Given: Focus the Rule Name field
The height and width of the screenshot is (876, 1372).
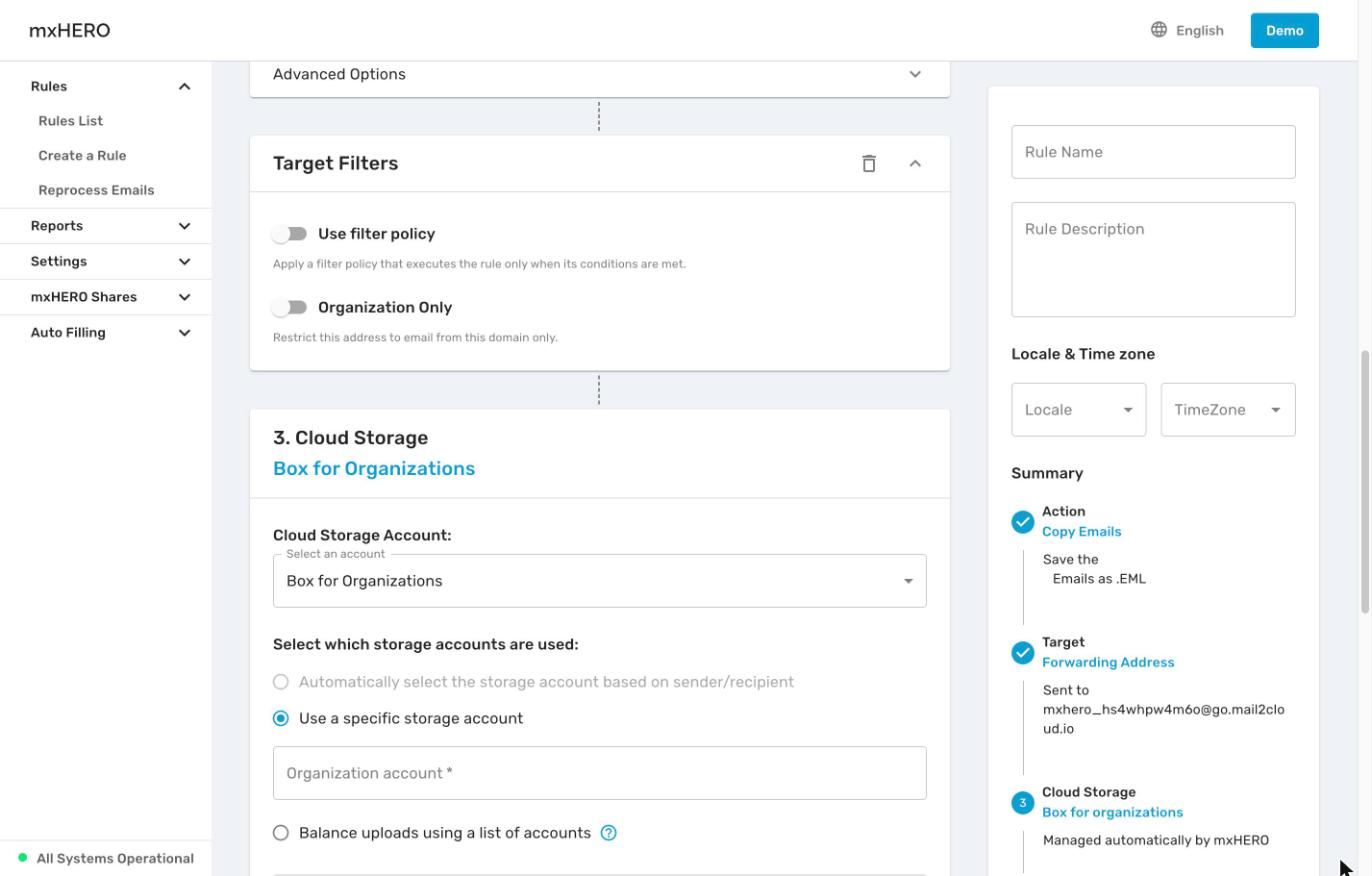Looking at the screenshot, I should (x=1153, y=152).
